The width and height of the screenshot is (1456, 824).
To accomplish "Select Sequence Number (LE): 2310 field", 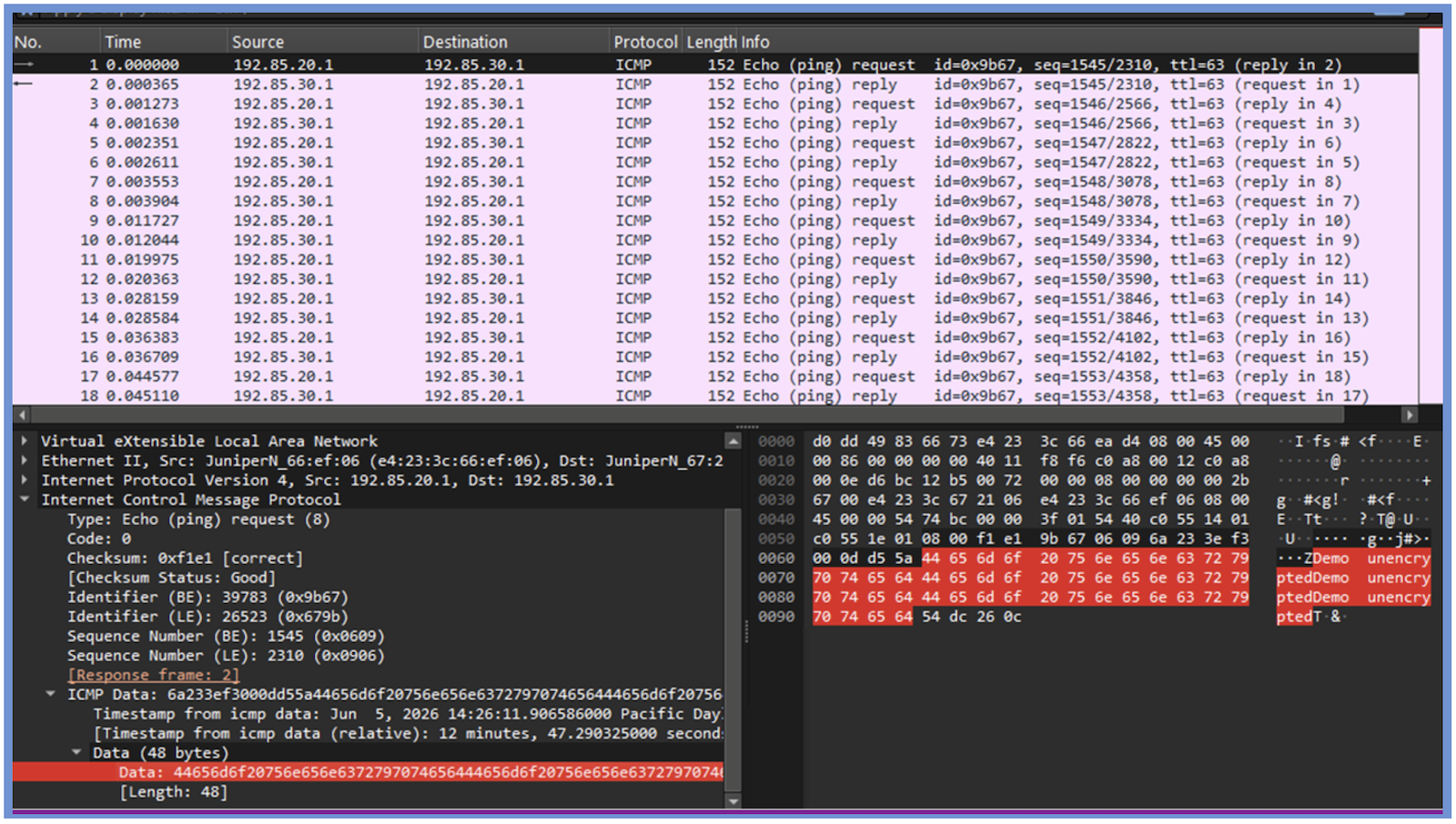I will [x=226, y=656].
